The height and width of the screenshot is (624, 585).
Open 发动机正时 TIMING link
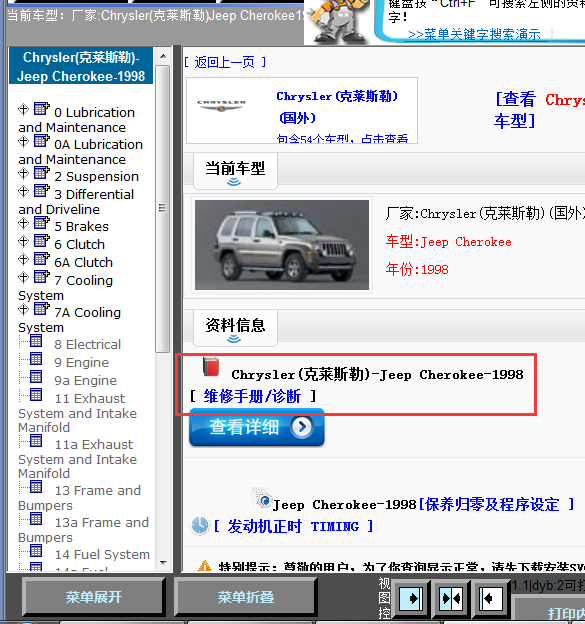(293, 526)
